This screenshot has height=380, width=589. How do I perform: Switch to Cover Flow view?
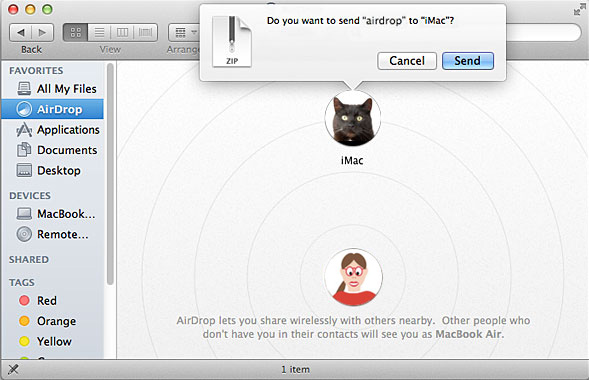(x=145, y=33)
